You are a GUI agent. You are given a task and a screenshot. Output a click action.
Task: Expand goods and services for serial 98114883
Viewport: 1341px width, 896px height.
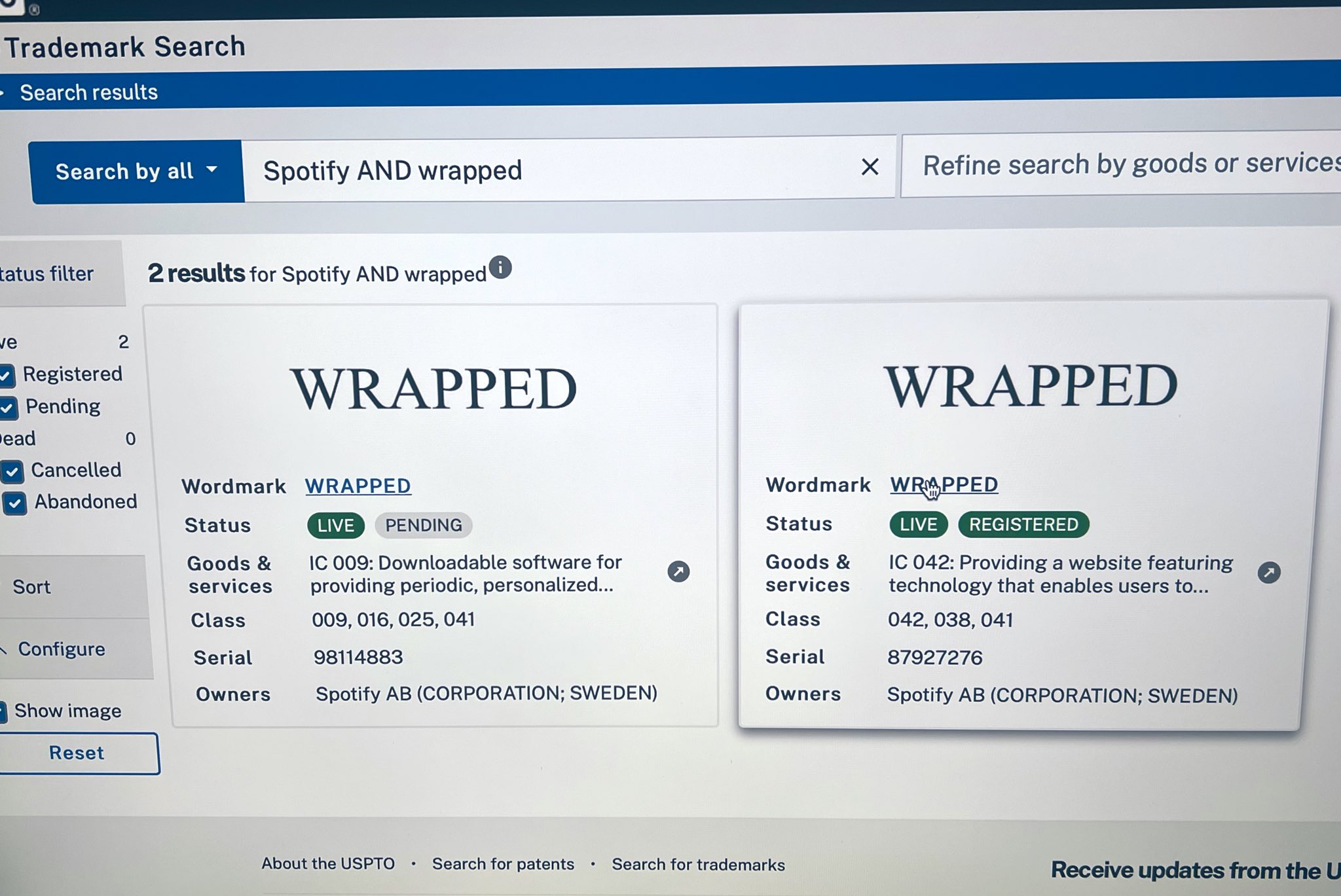[x=678, y=571]
